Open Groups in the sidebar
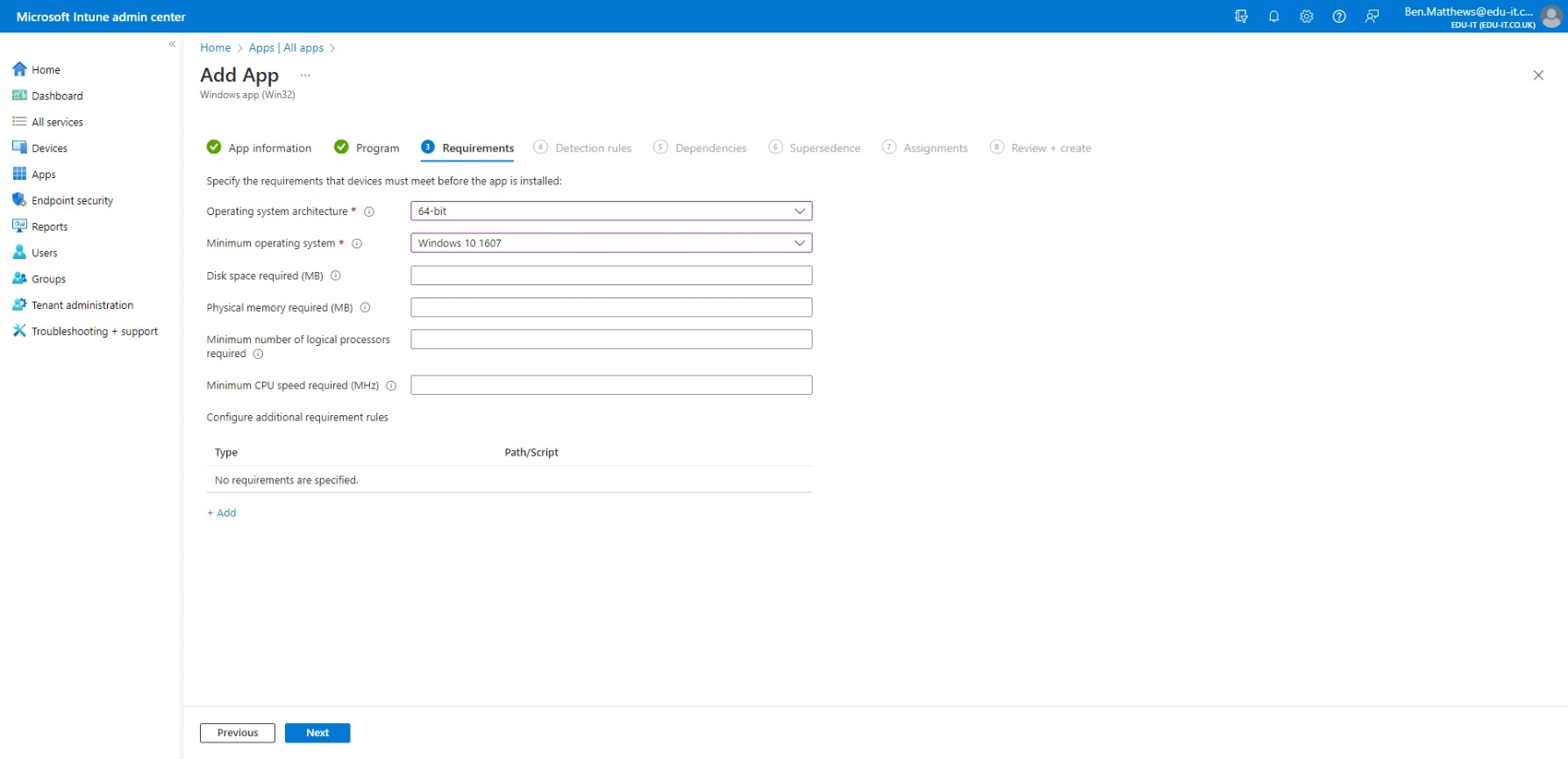The image size is (1568, 759). pyautogui.click(x=39, y=279)
